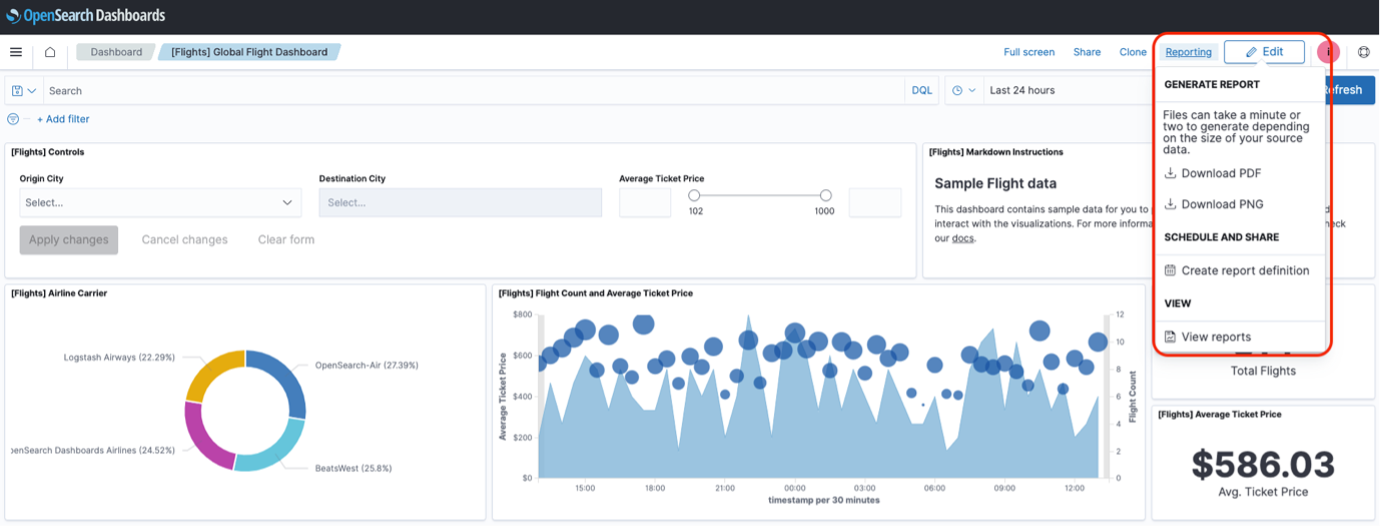This screenshot has width=1384, height=528.
Task: Clone the dashboard
Action: 1133,52
